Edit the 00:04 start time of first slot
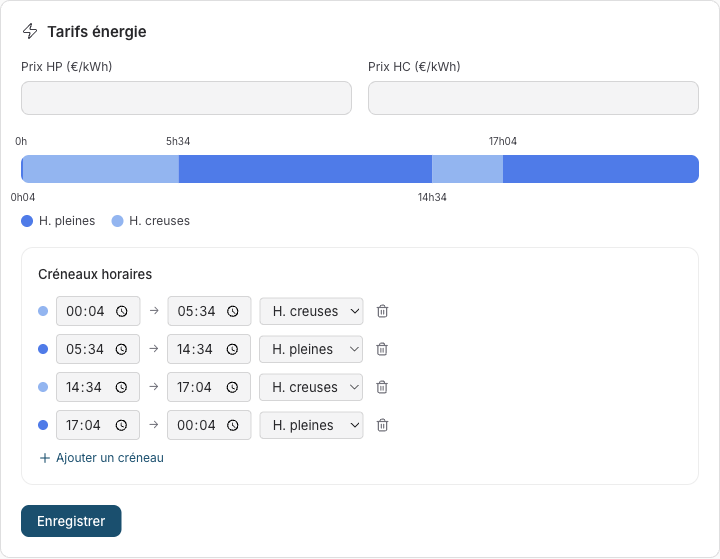The height and width of the screenshot is (559, 720). click(x=98, y=311)
